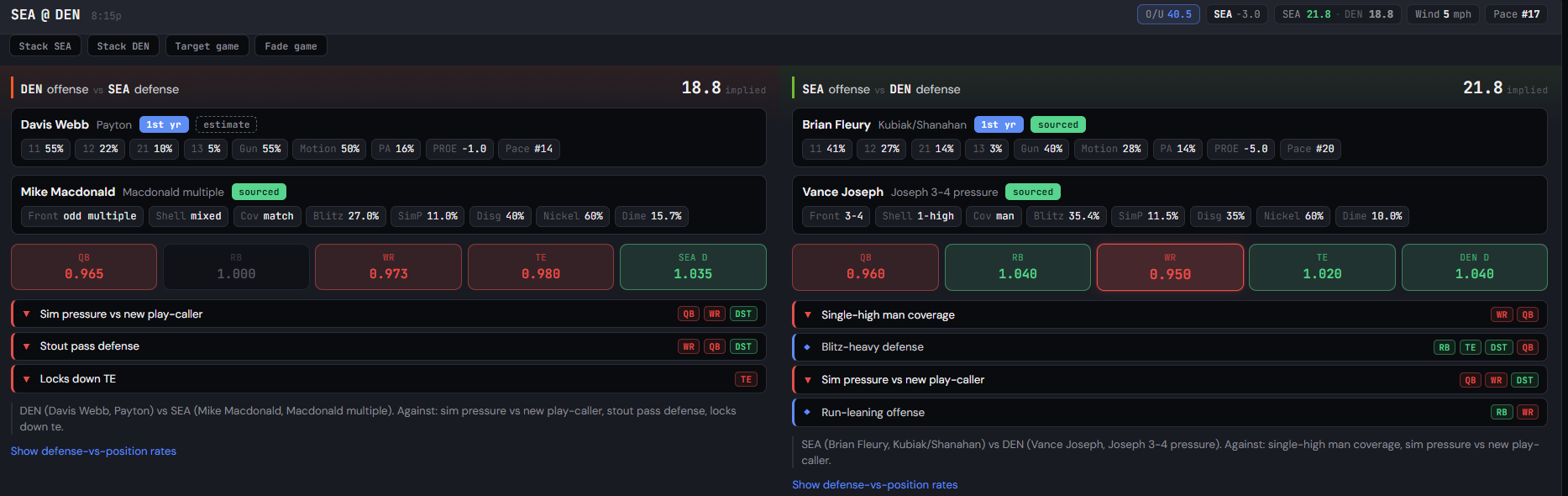Expand Sim pressure row in DEN offense panel
This screenshot has height=496, width=1568.
(389, 314)
